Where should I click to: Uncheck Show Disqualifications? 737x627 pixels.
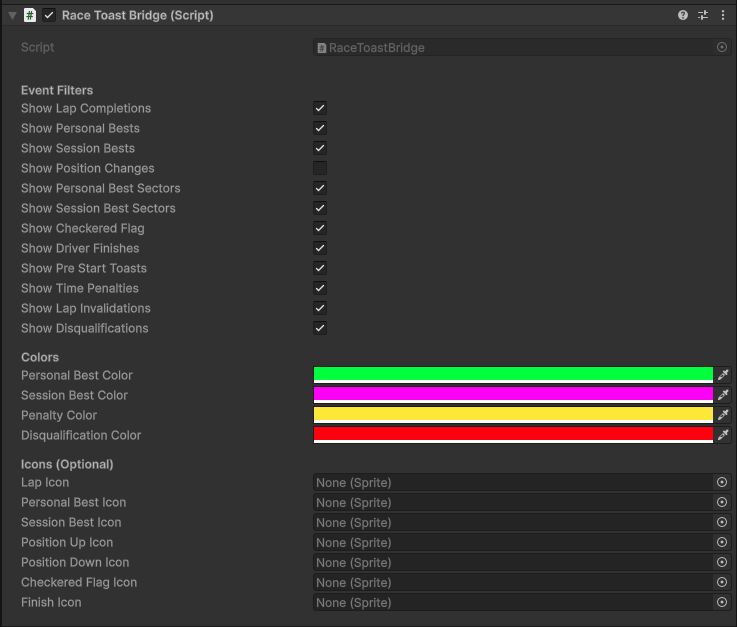(x=320, y=328)
